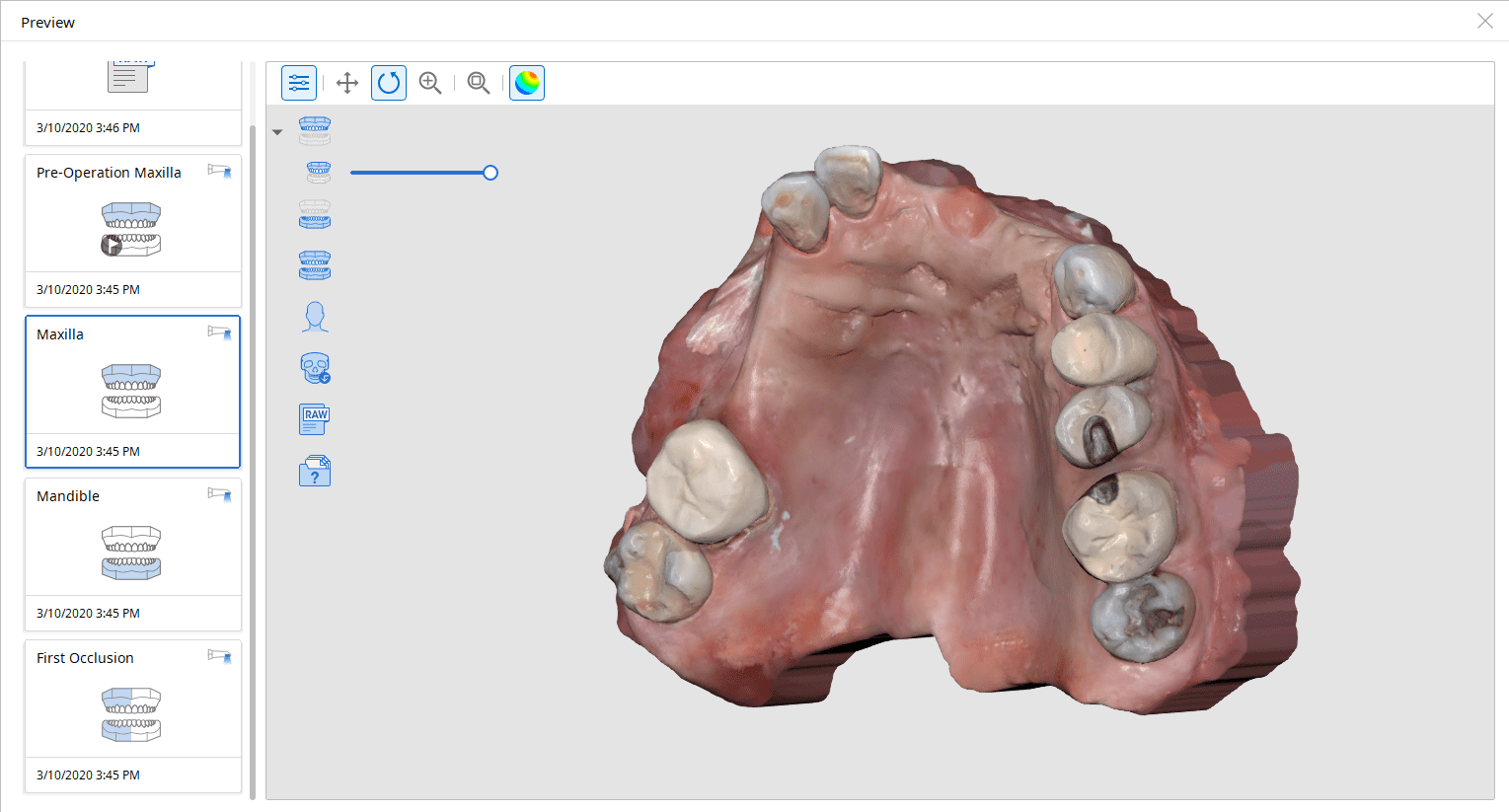Image resolution: width=1509 pixels, height=812 pixels.
Task: Click the unknown files folder icon
Action: 314,471
